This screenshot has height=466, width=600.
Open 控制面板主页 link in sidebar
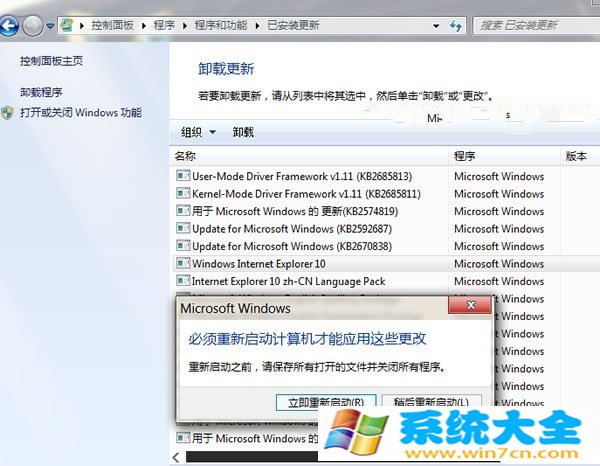pyautogui.click(x=51, y=61)
